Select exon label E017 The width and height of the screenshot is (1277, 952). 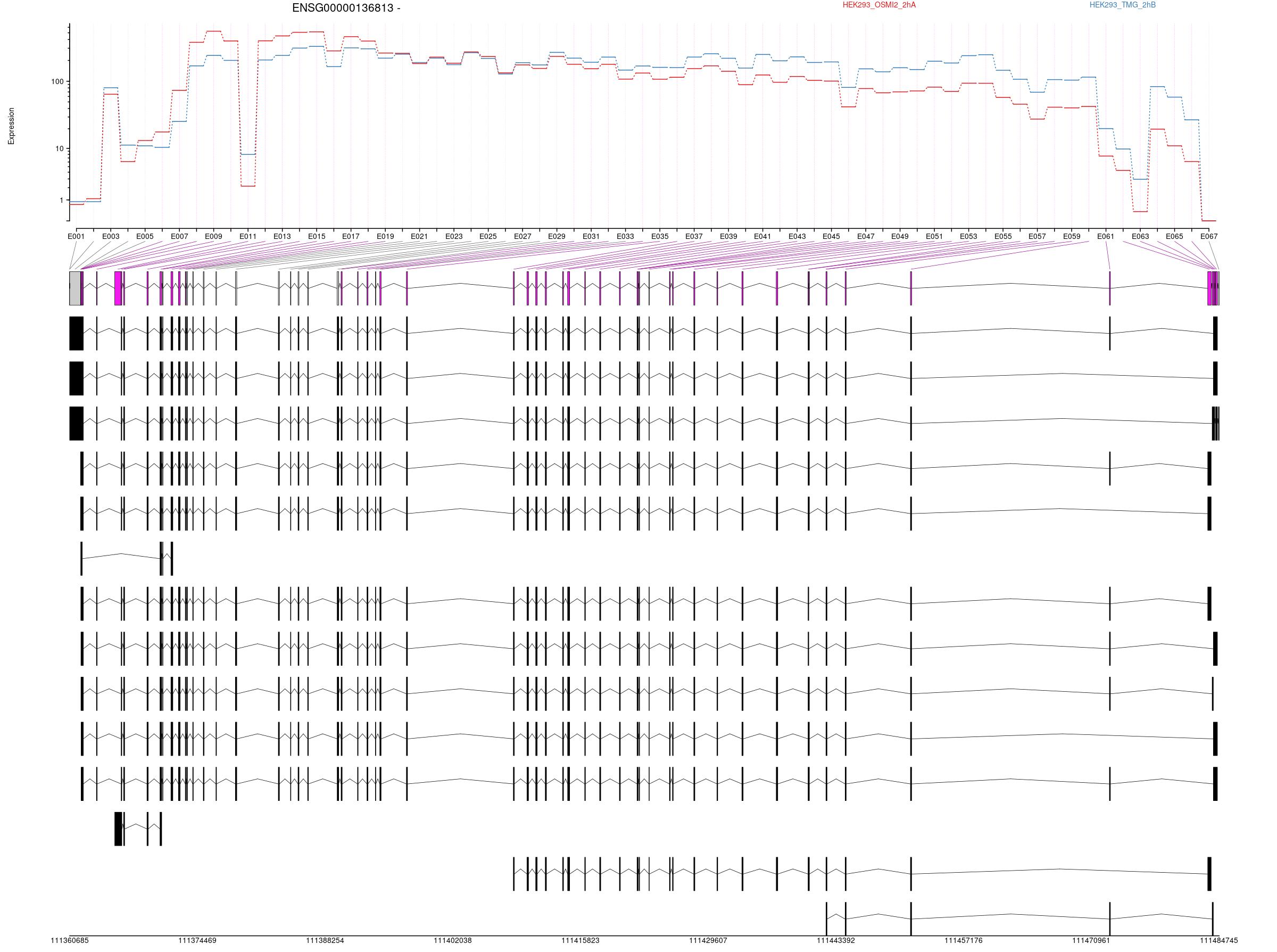(x=350, y=236)
